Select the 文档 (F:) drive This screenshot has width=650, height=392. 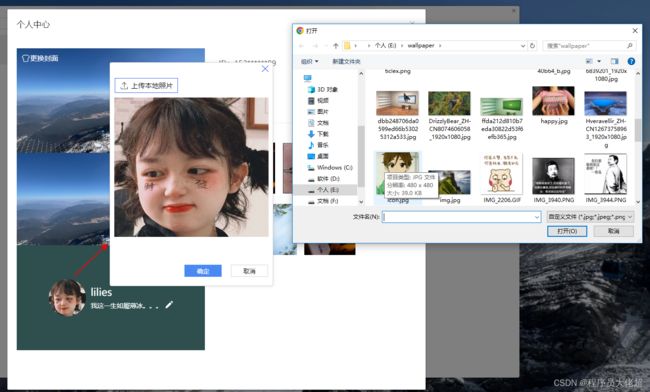pos(323,201)
